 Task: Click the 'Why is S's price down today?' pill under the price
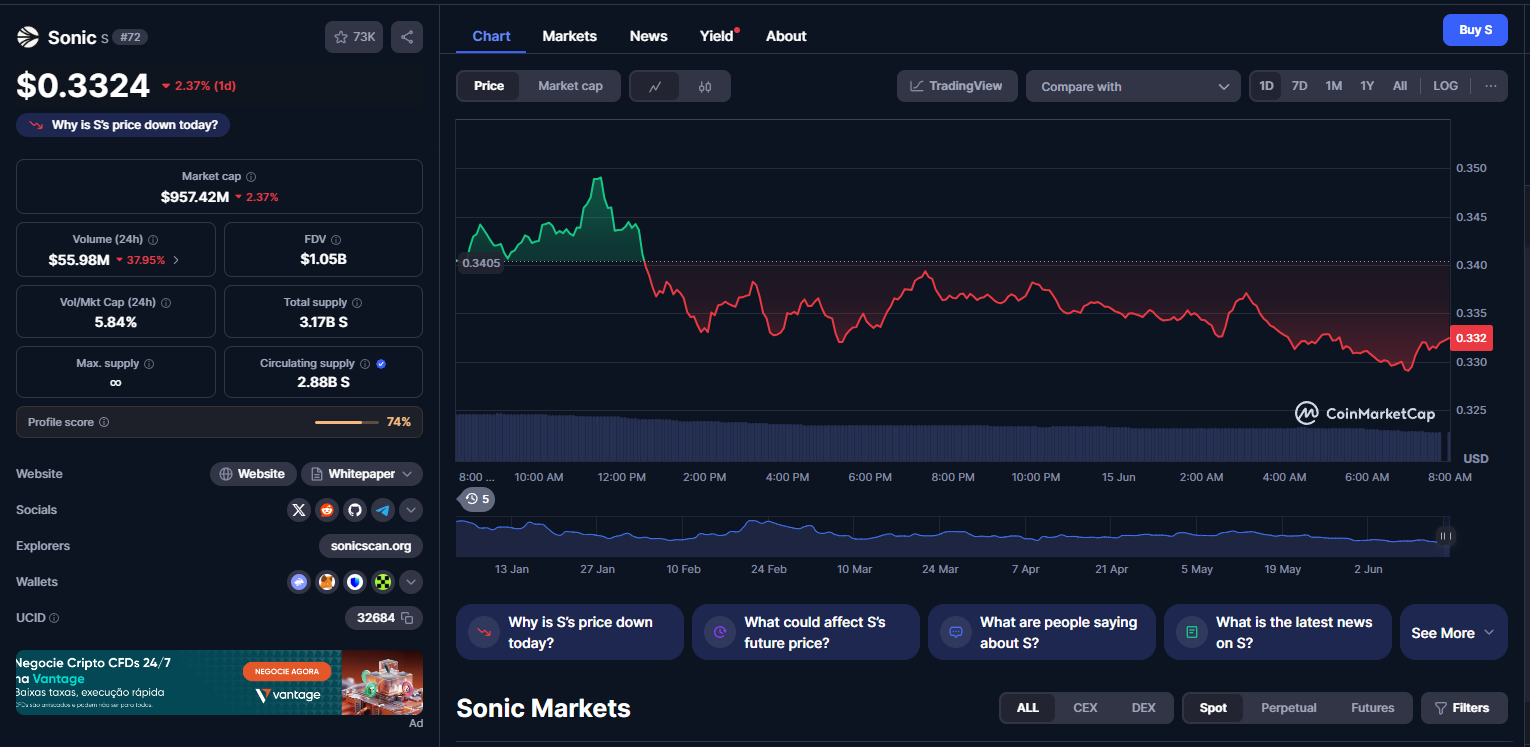[124, 125]
